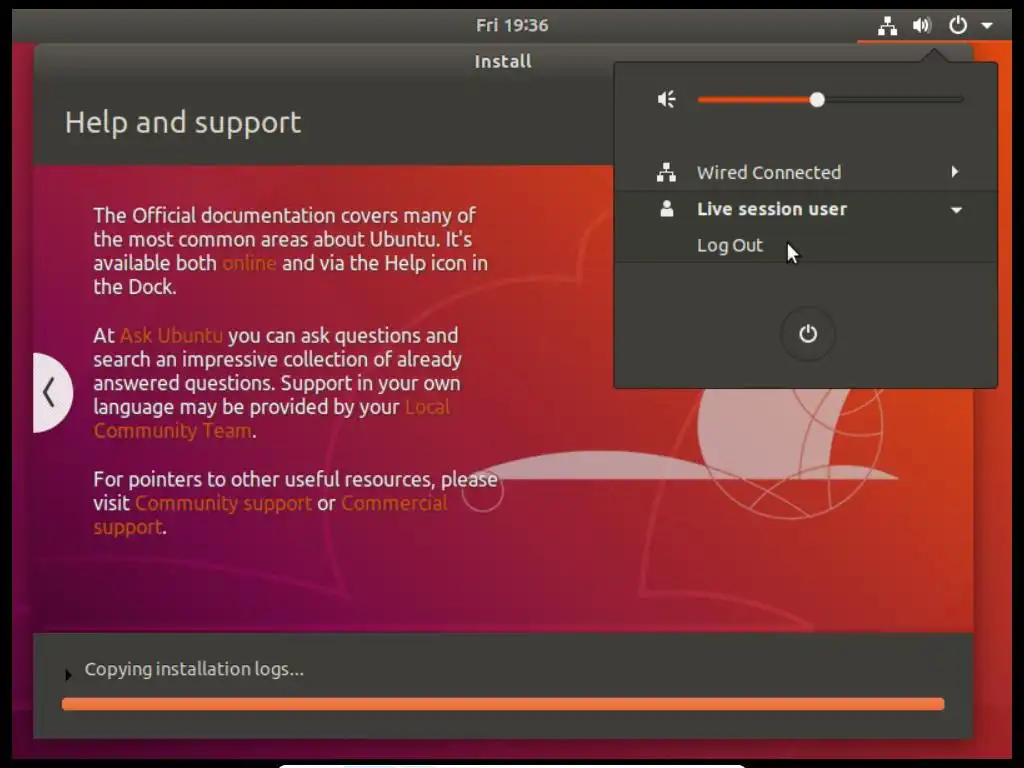The width and height of the screenshot is (1024, 768).
Task: Toggle the Live session user dropdown arrow
Action: point(956,210)
